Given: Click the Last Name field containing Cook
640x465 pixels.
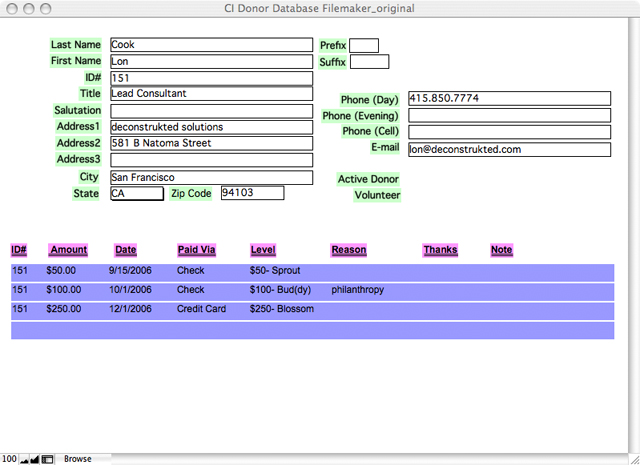Looking at the screenshot, I should click(x=210, y=45).
